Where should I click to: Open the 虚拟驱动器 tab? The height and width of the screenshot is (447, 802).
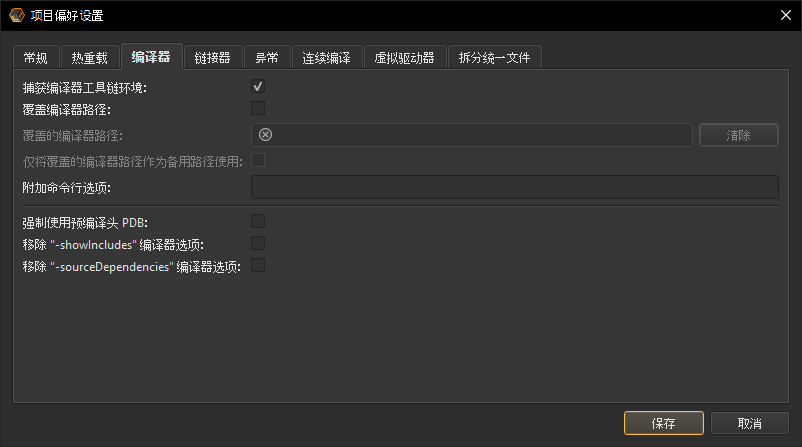click(405, 58)
